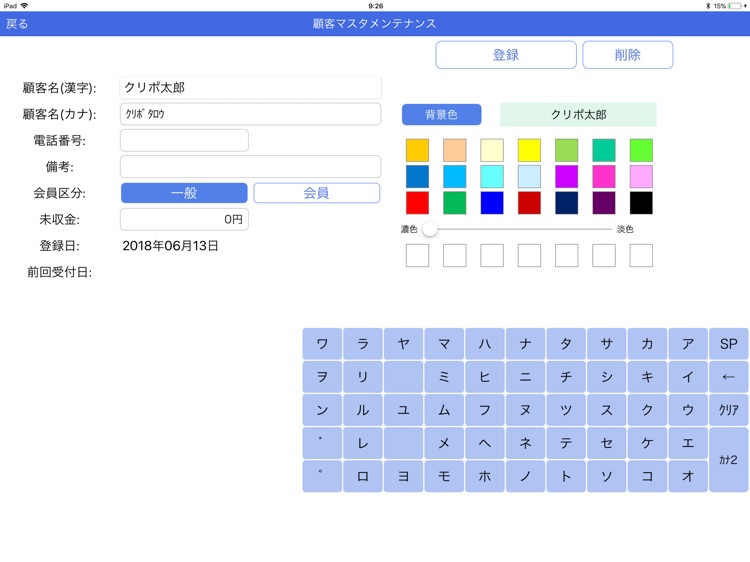Tap the ヤ kana key
This screenshot has width=750, height=562.
[x=403, y=343]
